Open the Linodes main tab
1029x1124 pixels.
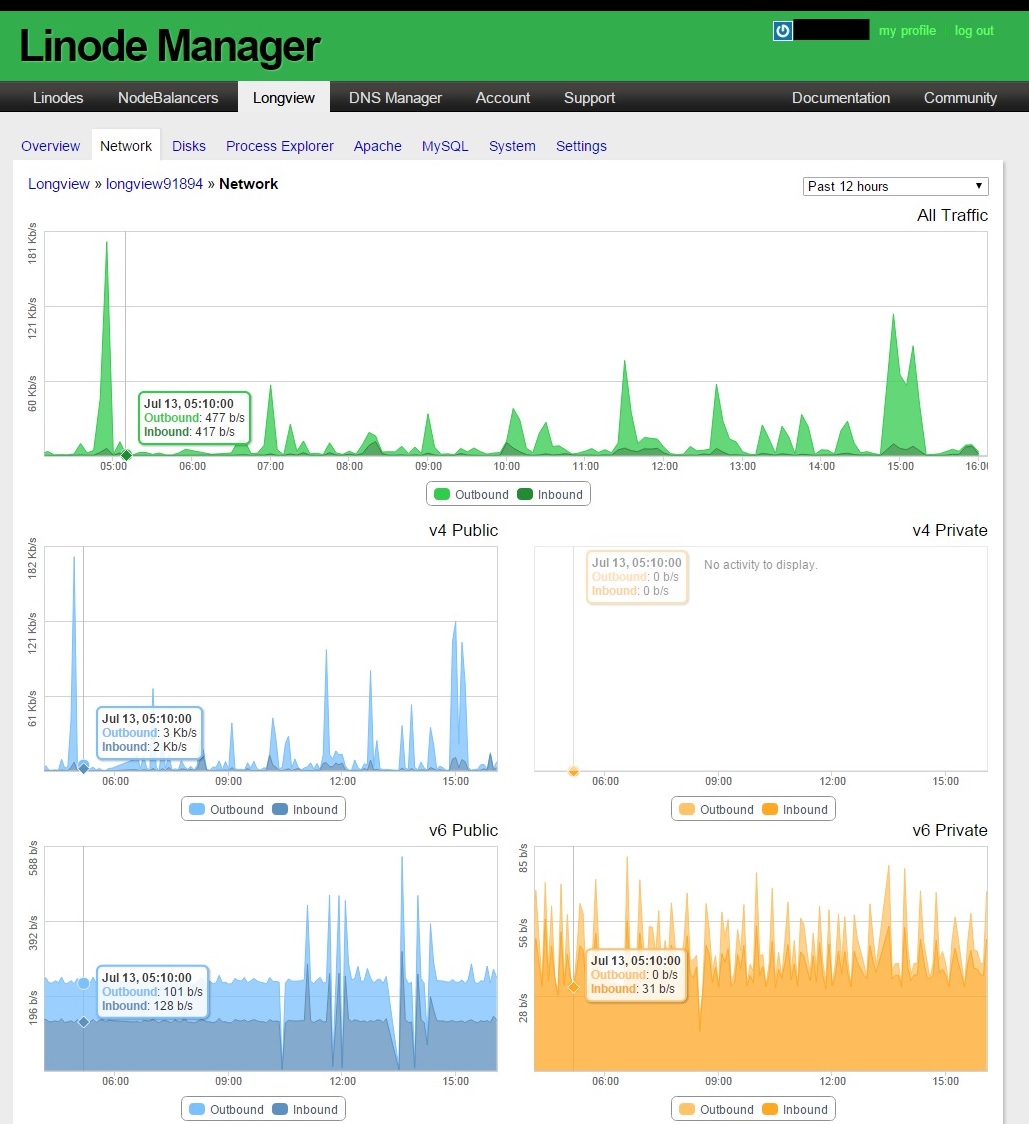point(58,97)
